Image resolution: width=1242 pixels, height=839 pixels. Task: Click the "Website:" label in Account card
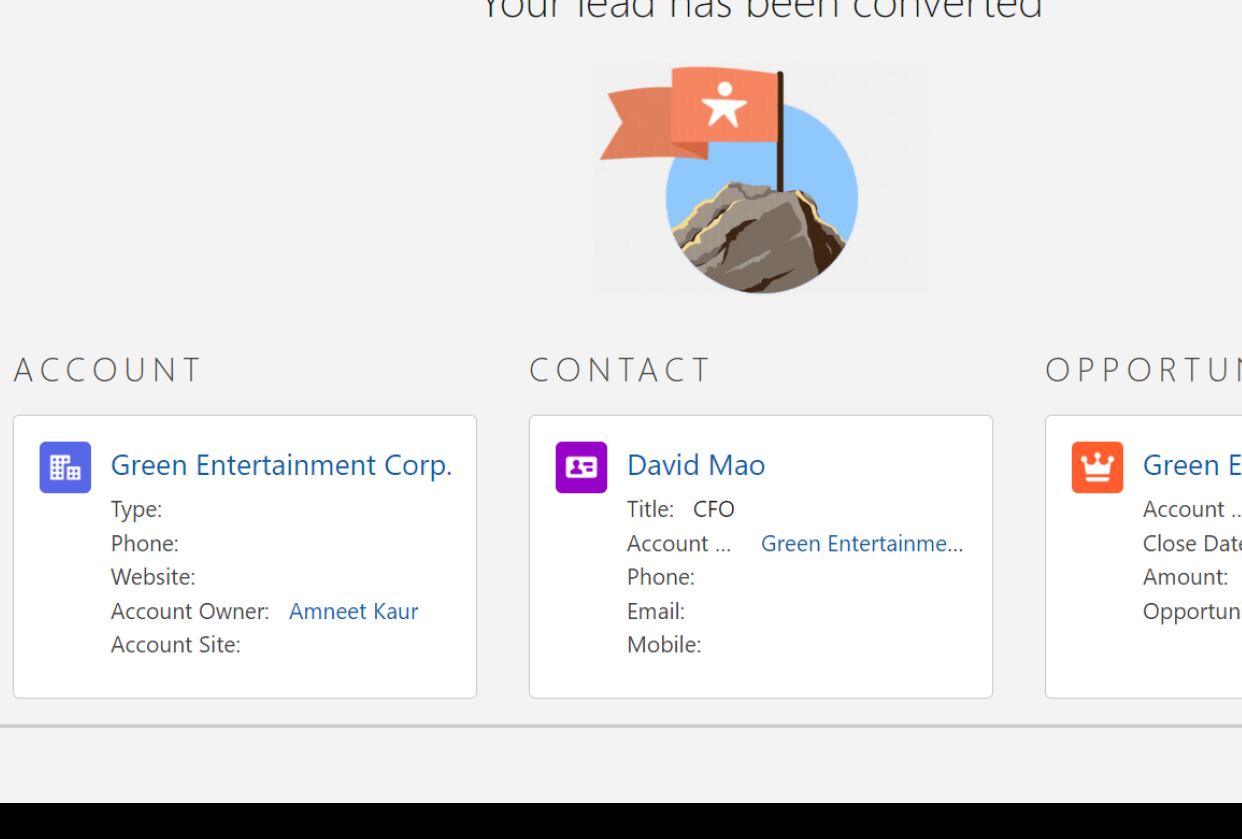[x=153, y=577]
